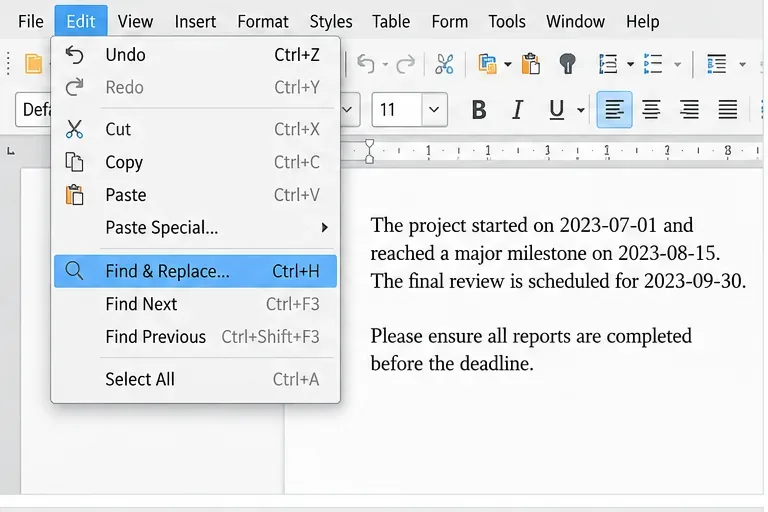Click the font size field showing 11
Image resolution: width=768 pixels, height=512 pixels.
point(397,109)
